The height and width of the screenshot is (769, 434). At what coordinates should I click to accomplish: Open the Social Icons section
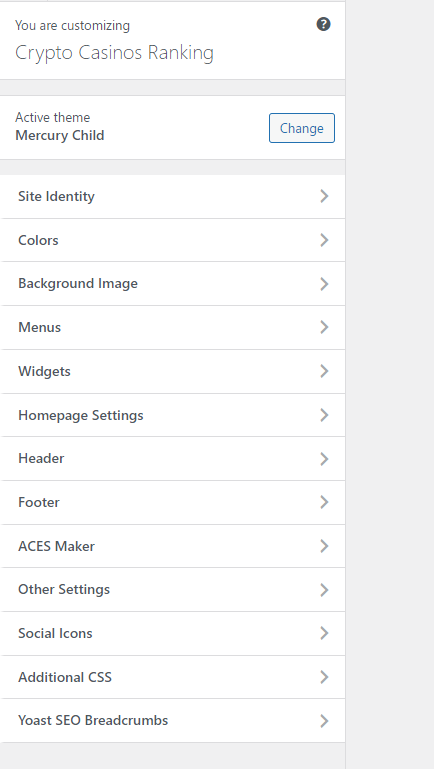coord(173,633)
